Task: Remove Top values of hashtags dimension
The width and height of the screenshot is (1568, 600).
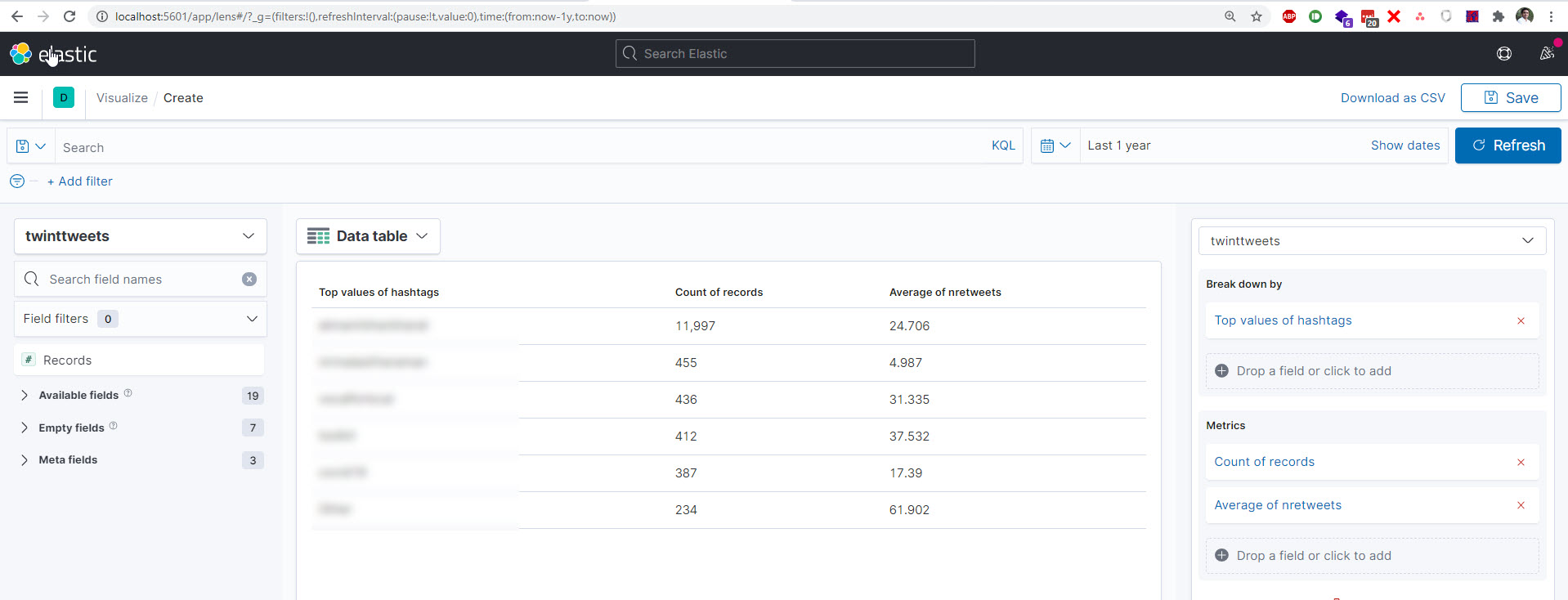Action: pos(1521,321)
